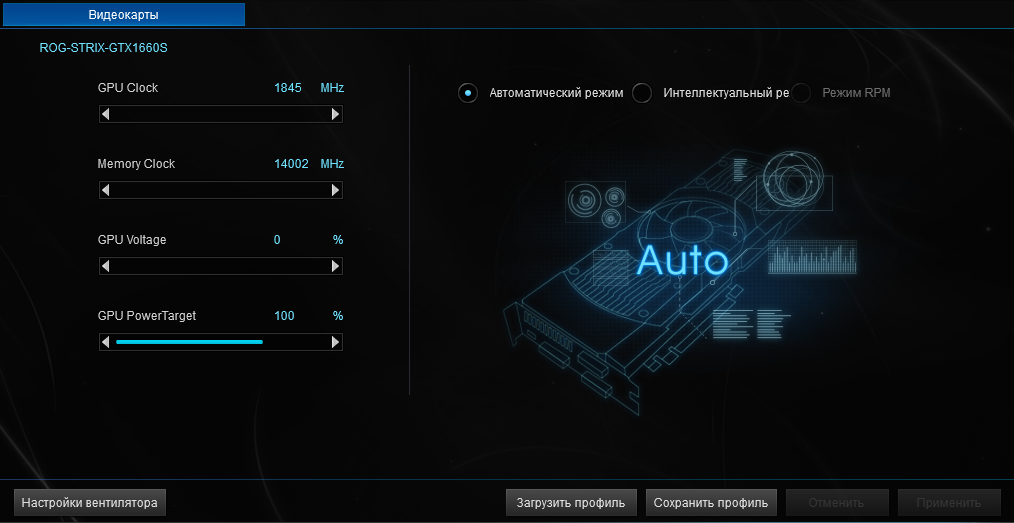
Task: Click the GPU PowerTarget value 100
Action: click(284, 316)
